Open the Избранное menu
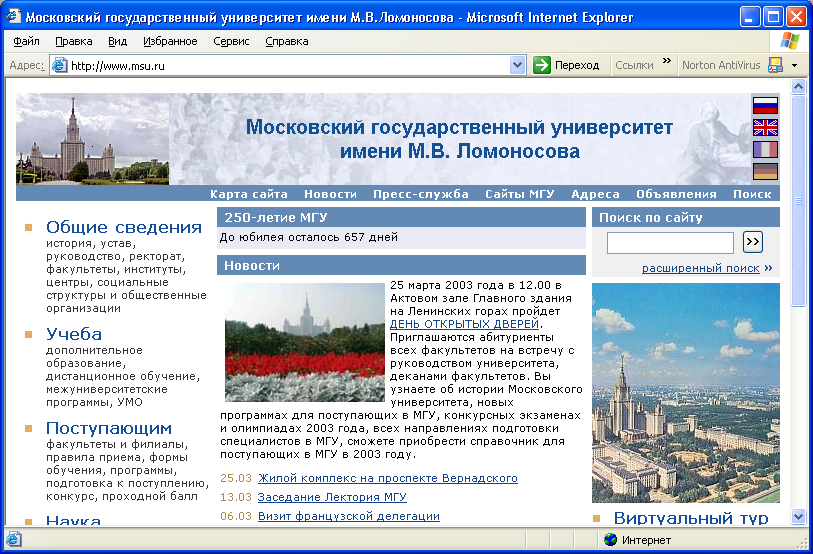Viewport: 813px width, 554px height. pyautogui.click(x=170, y=41)
